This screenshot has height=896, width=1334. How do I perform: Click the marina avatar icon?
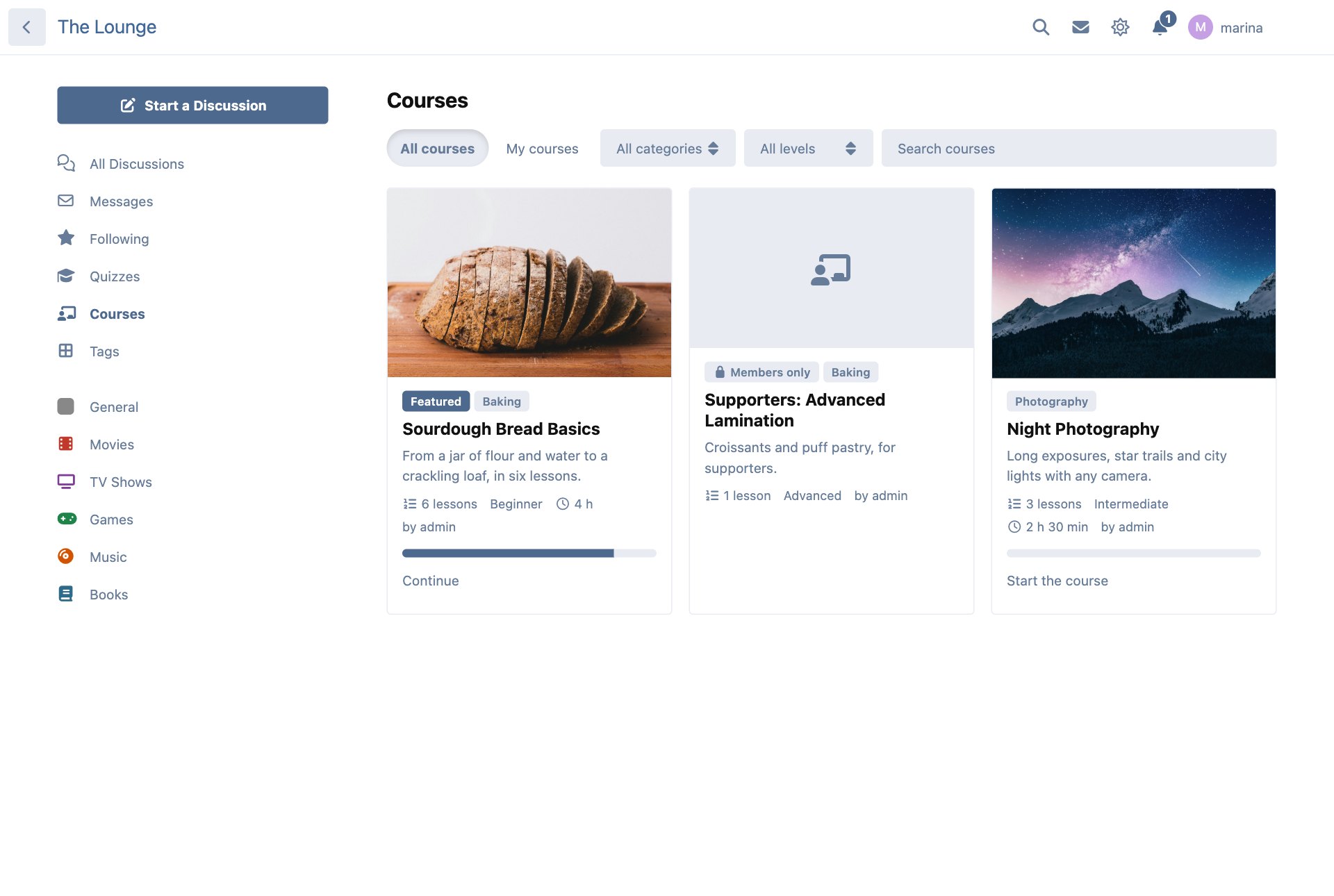pos(1200,27)
